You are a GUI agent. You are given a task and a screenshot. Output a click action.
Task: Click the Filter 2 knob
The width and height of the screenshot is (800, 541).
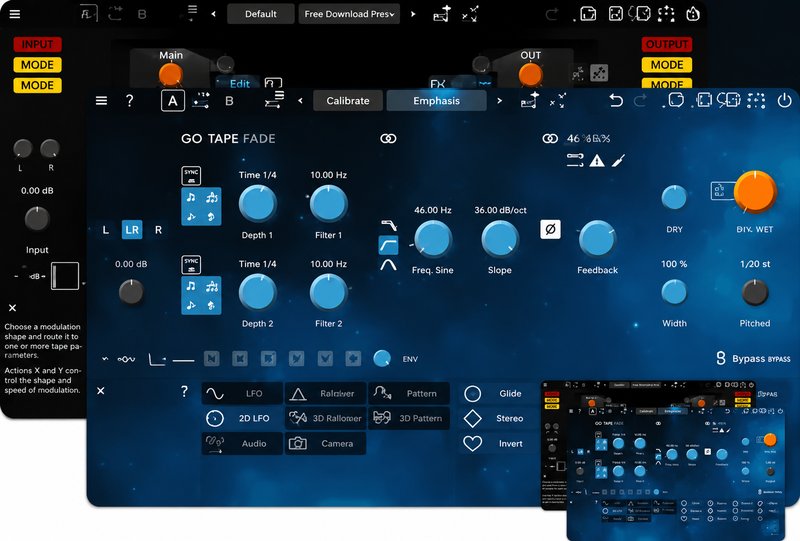[329, 292]
